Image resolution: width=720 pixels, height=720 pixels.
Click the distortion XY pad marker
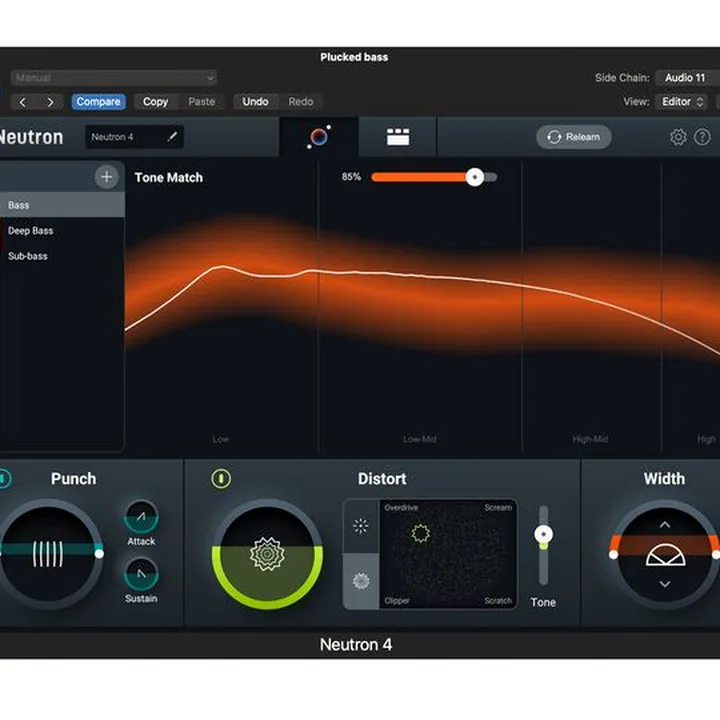click(421, 534)
